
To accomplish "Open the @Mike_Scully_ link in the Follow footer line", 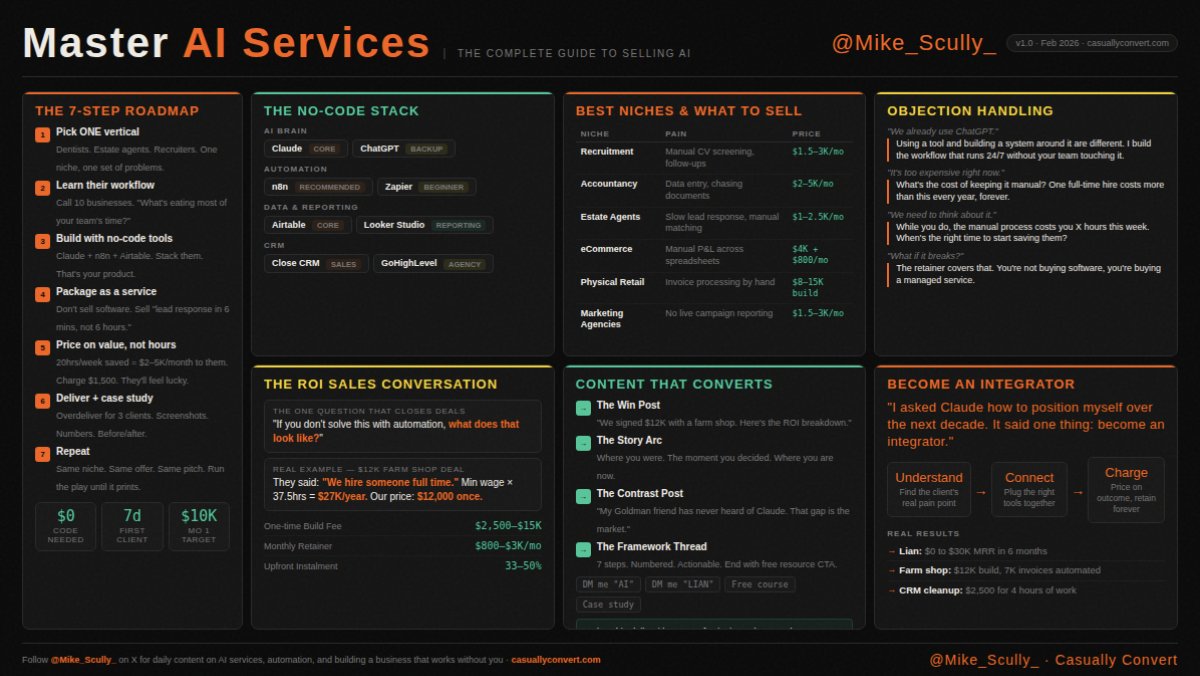I will [84, 660].
